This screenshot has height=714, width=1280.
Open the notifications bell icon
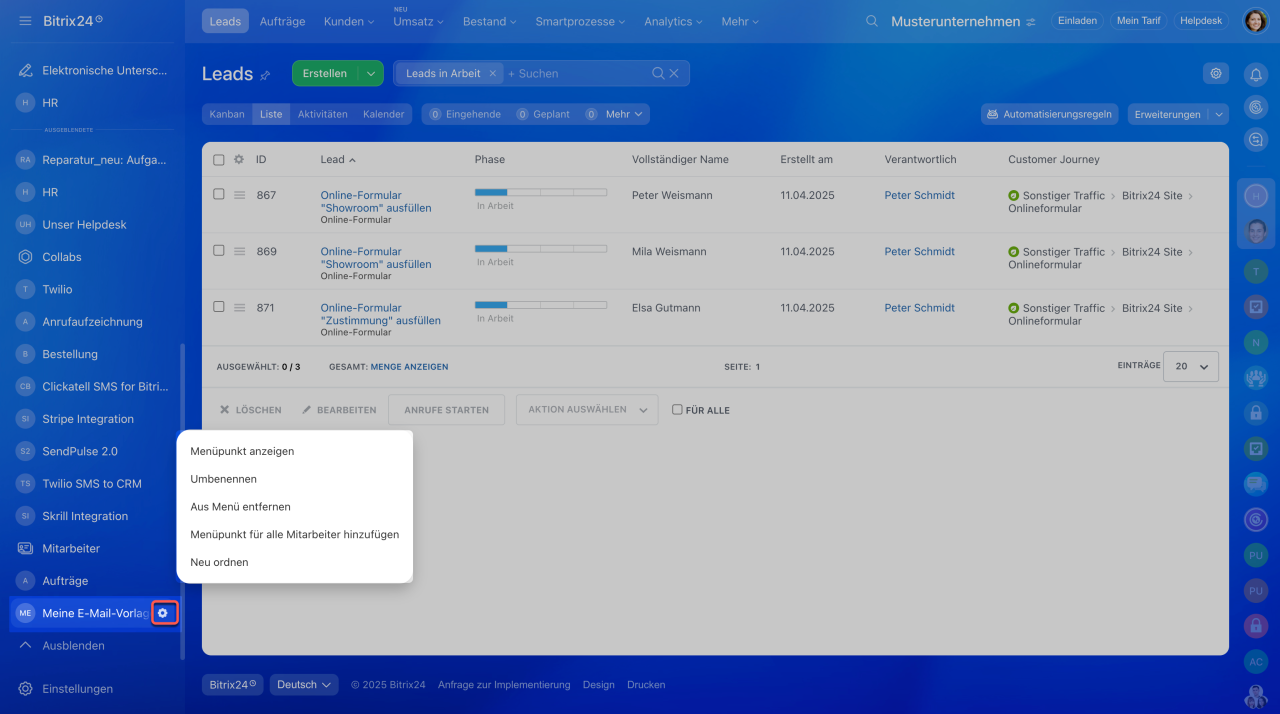click(x=1256, y=74)
